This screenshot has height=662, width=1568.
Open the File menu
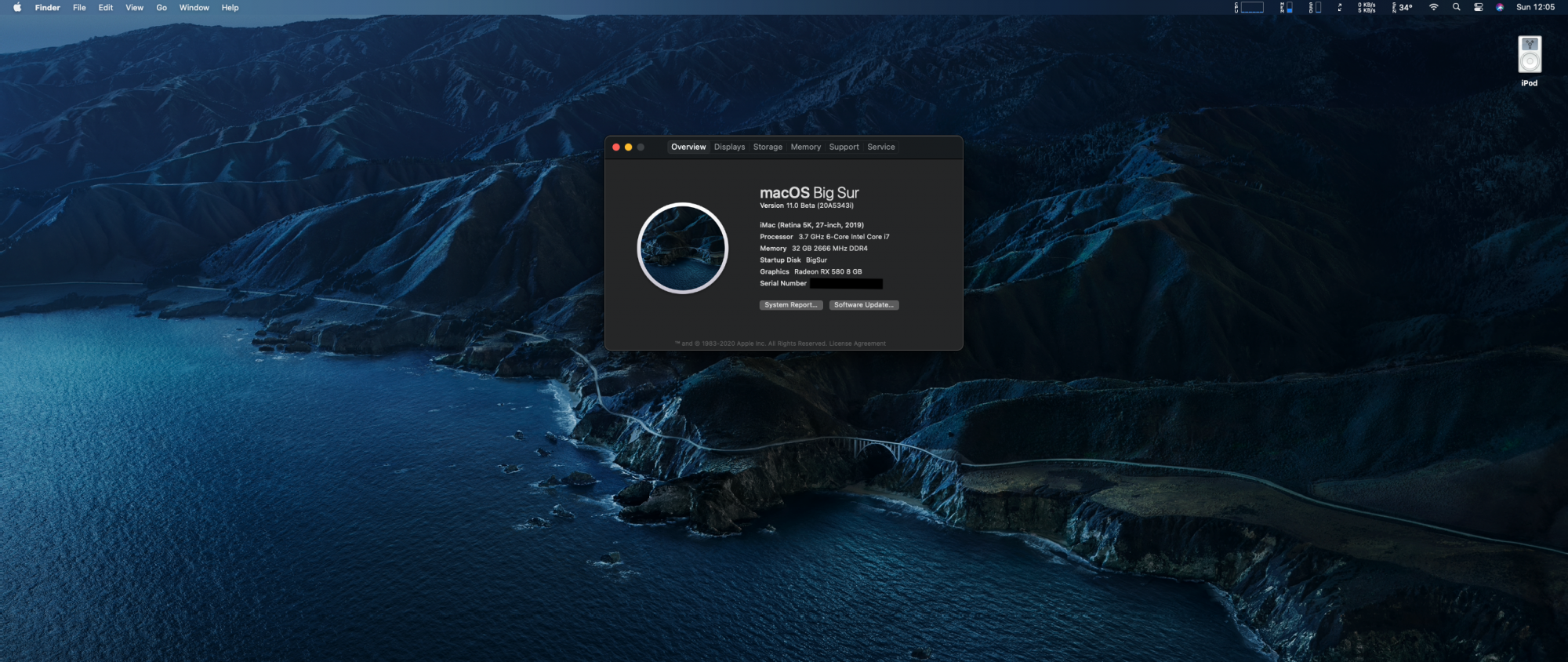pos(79,7)
